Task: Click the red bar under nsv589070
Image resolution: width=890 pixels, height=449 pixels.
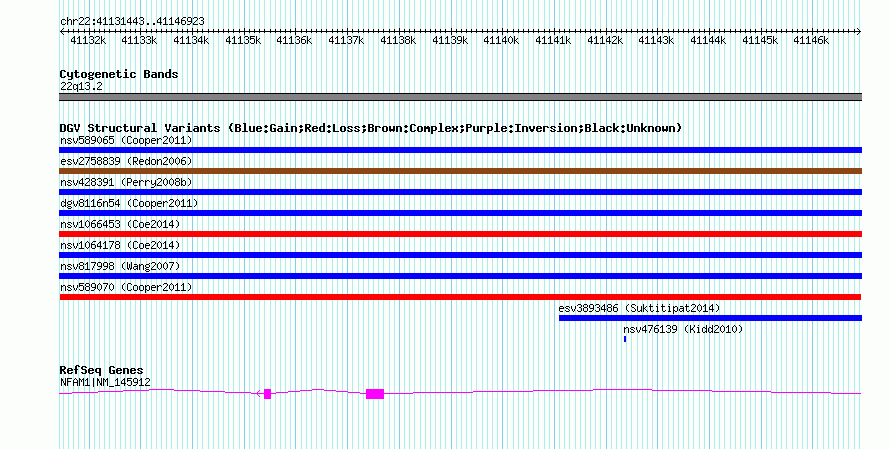Action: click(460, 297)
